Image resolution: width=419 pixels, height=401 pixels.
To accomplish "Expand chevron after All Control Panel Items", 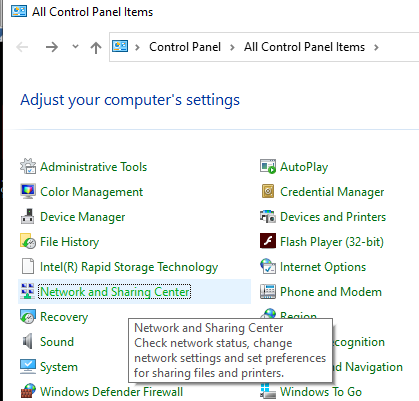I will pyautogui.click(x=376, y=47).
